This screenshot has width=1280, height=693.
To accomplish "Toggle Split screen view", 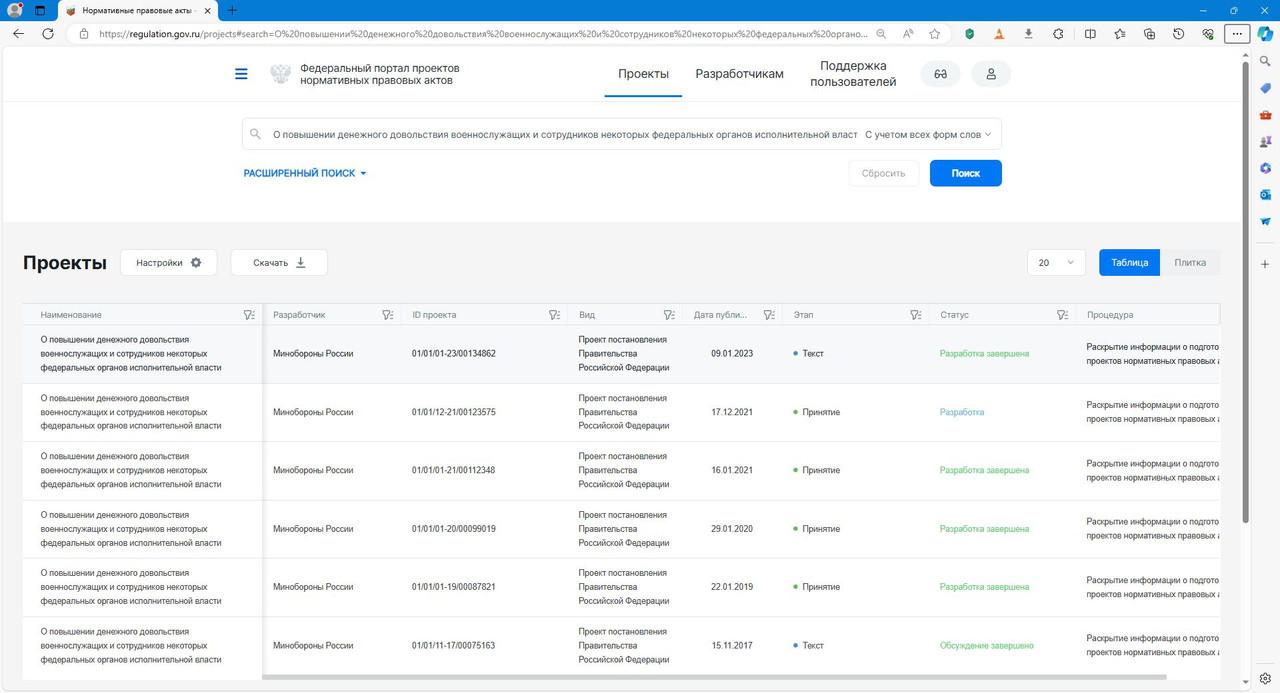I will 1090,33.
